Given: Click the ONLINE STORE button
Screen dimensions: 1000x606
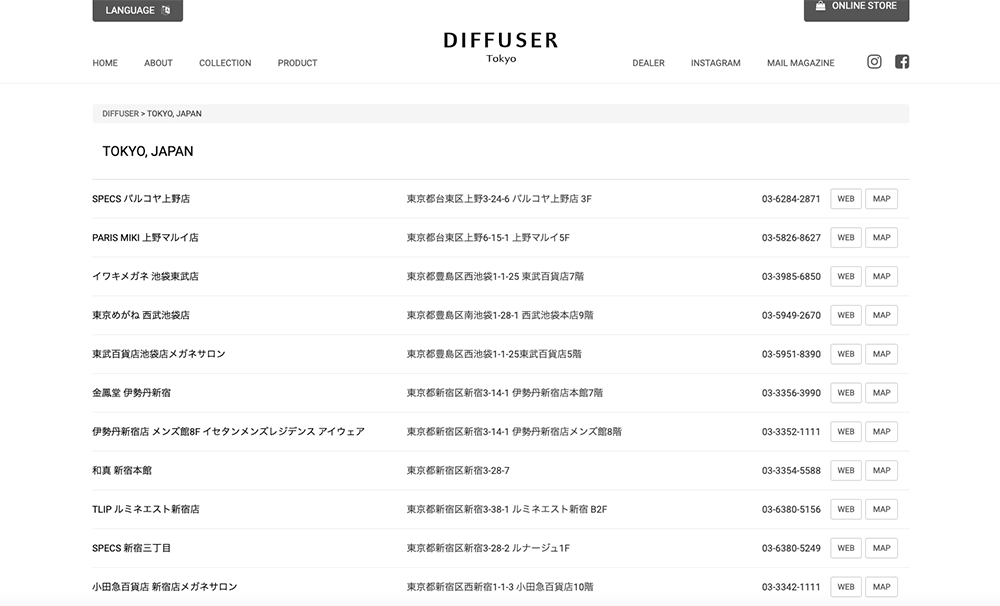Looking at the screenshot, I should pyautogui.click(x=856, y=8).
